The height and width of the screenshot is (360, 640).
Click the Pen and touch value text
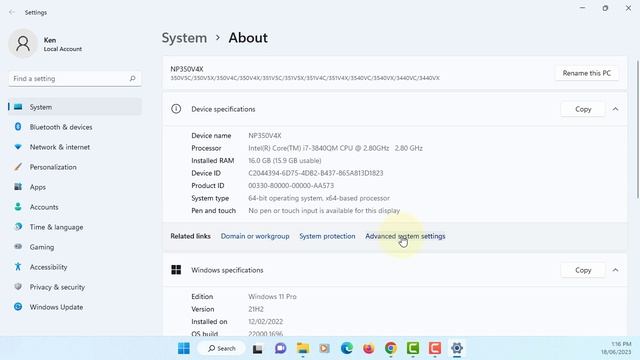[324, 211]
